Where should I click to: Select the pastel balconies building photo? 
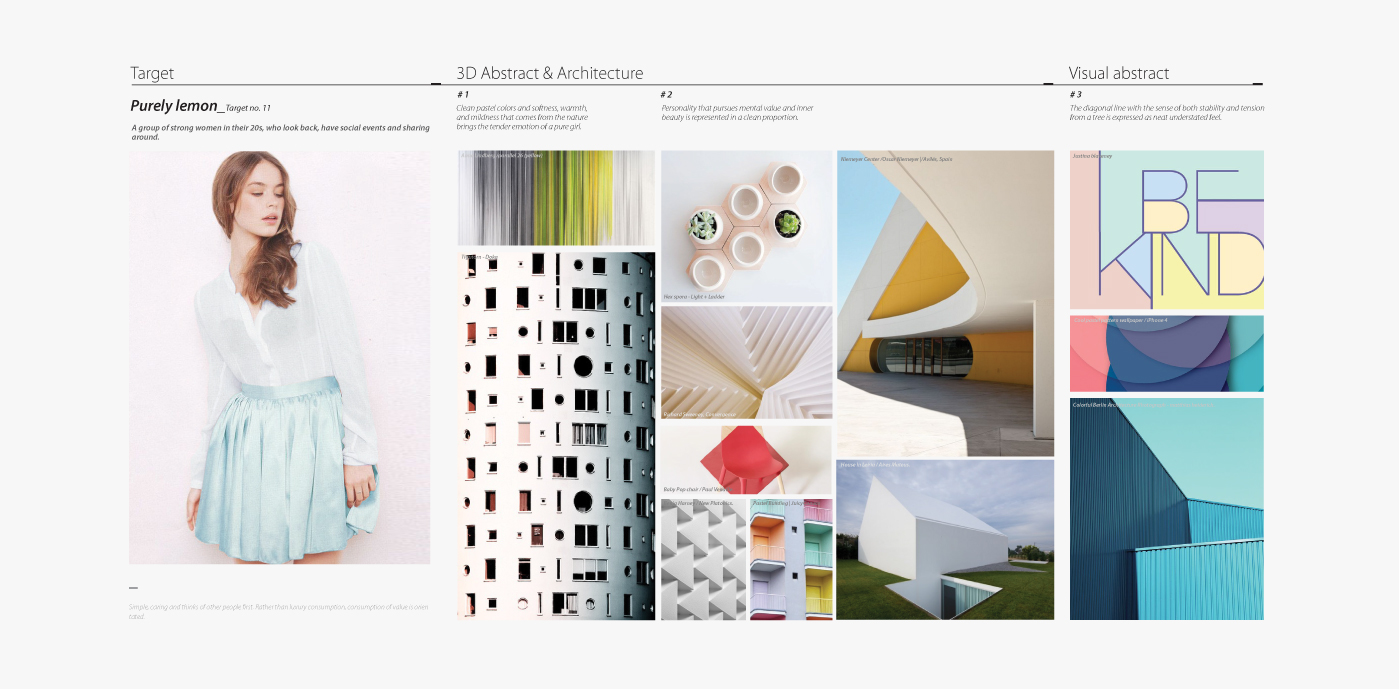tap(791, 559)
